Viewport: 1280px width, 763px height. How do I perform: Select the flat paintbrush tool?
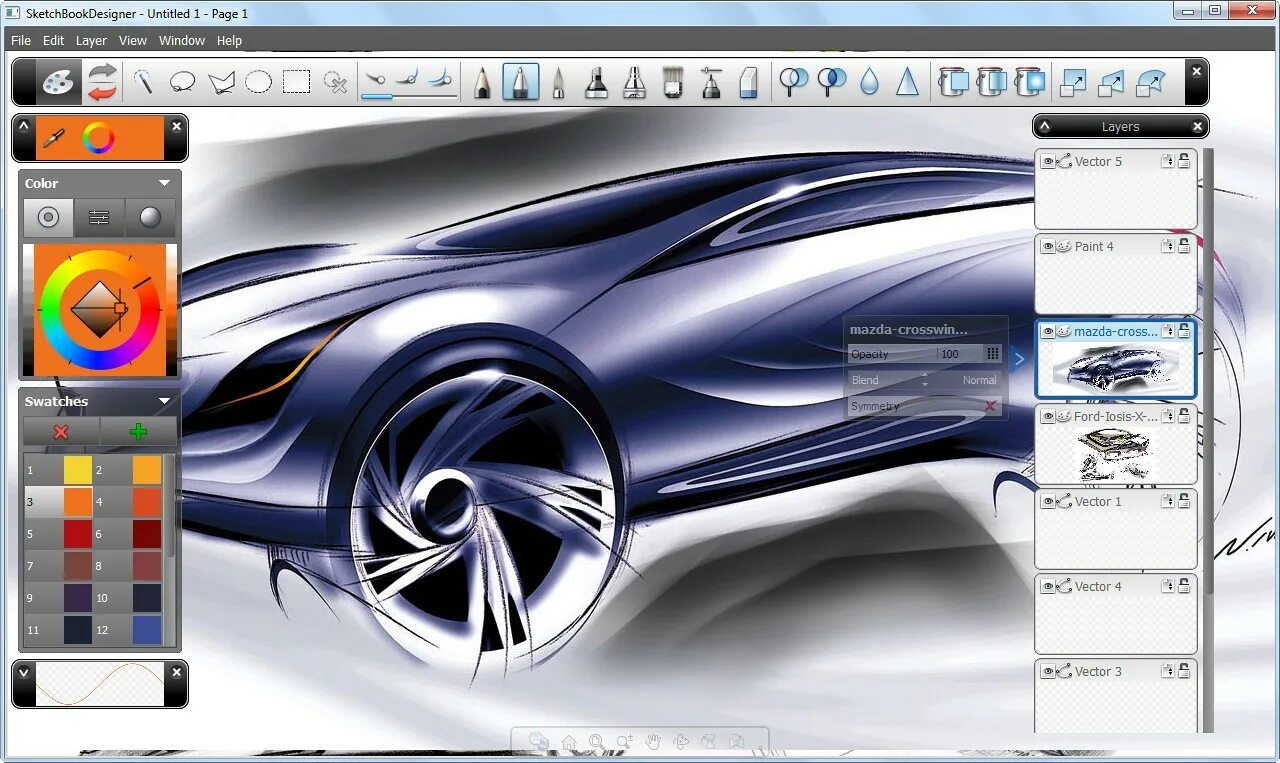tap(673, 82)
